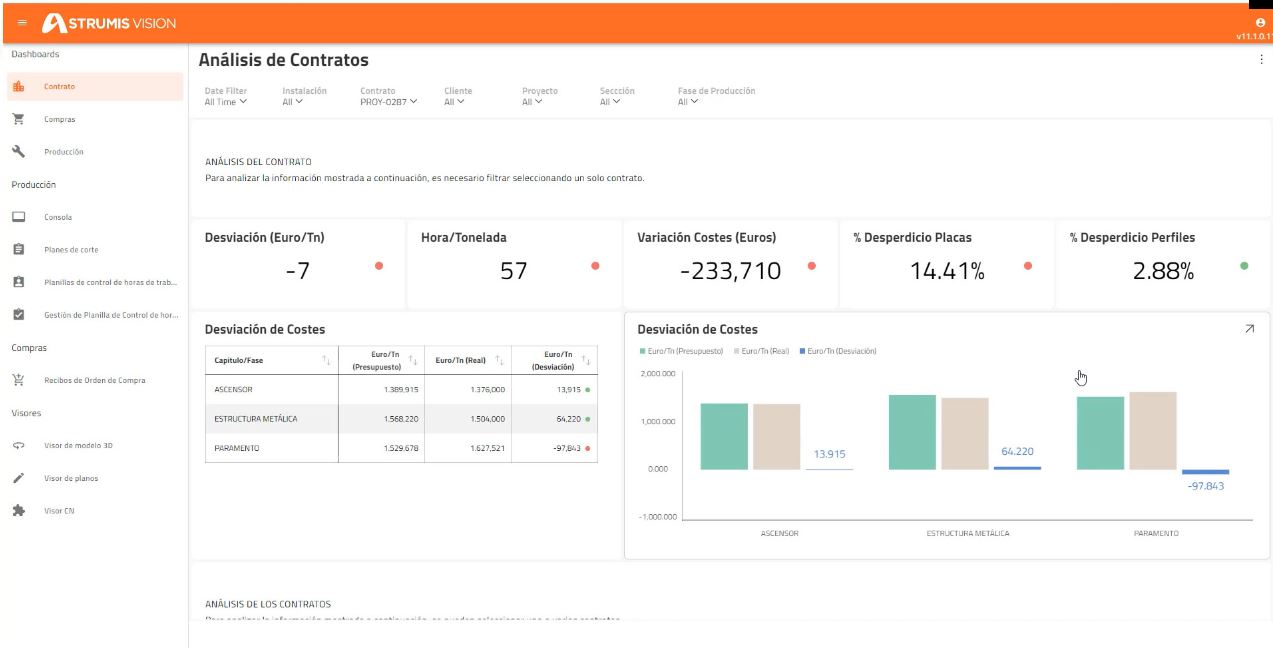The height and width of the screenshot is (653, 1273).
Task: Open the Consola monitor icon
Action: pyautogui.click(x=18, y=217)
